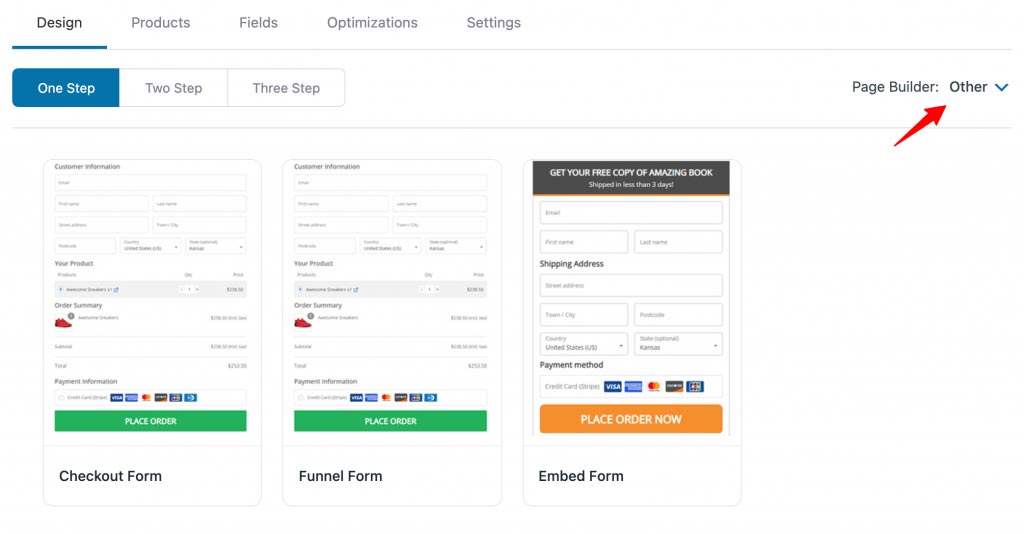Viewport: 1024px width, 534px height.
Task: Open the Fields tab
Action: tap(258, 23)
